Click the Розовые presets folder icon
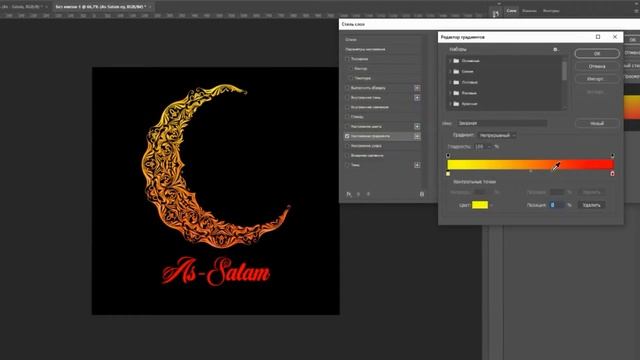Screen dimensions: 640x360 click(456, 93)
